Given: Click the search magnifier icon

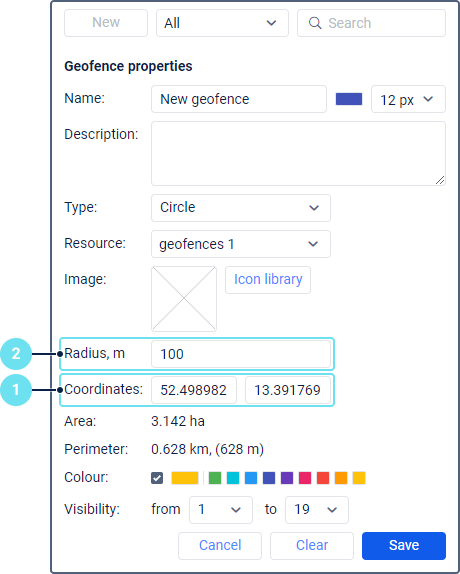Looking at the screenshot, I should click(315, 23).
